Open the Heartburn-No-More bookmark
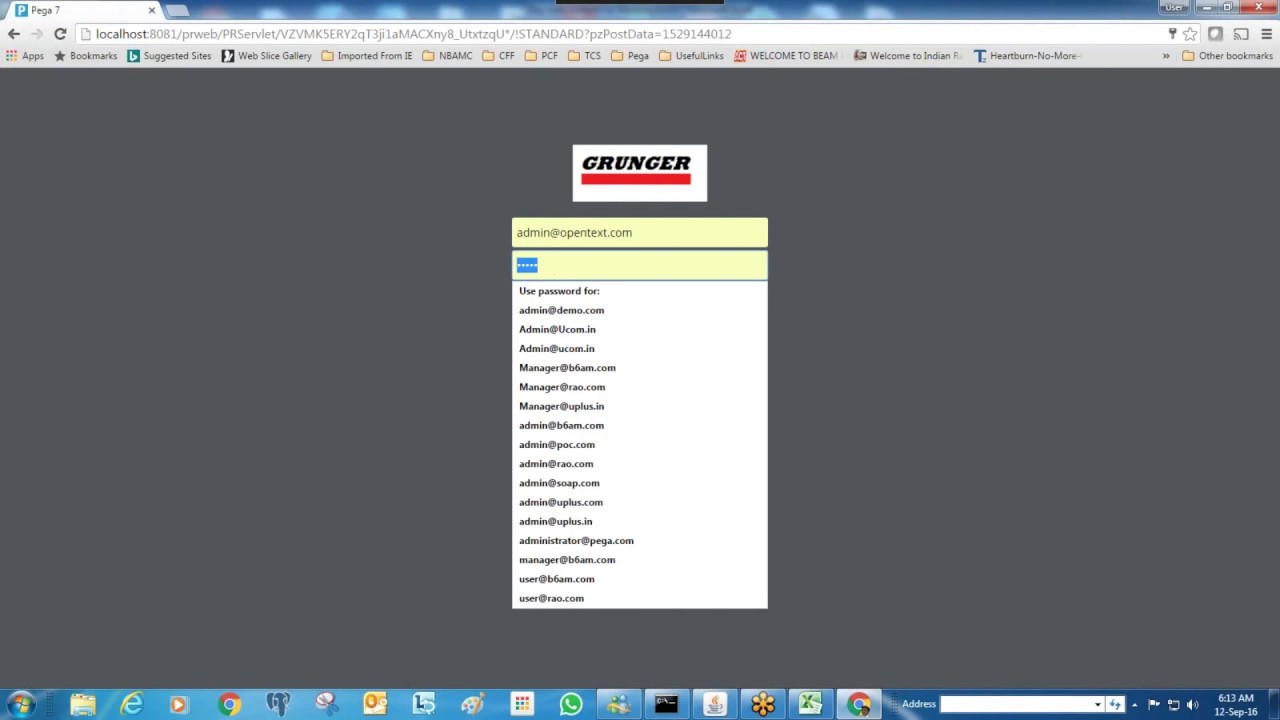1280x720 pixels. [1026, 56]
